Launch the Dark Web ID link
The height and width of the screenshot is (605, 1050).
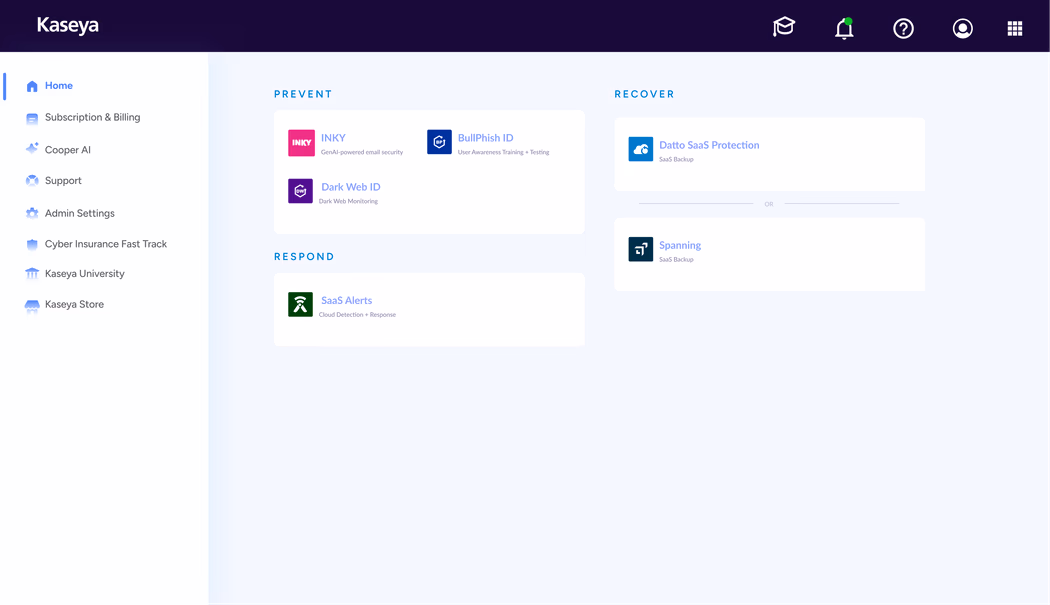pyautogui.click(x=350, y=187)
